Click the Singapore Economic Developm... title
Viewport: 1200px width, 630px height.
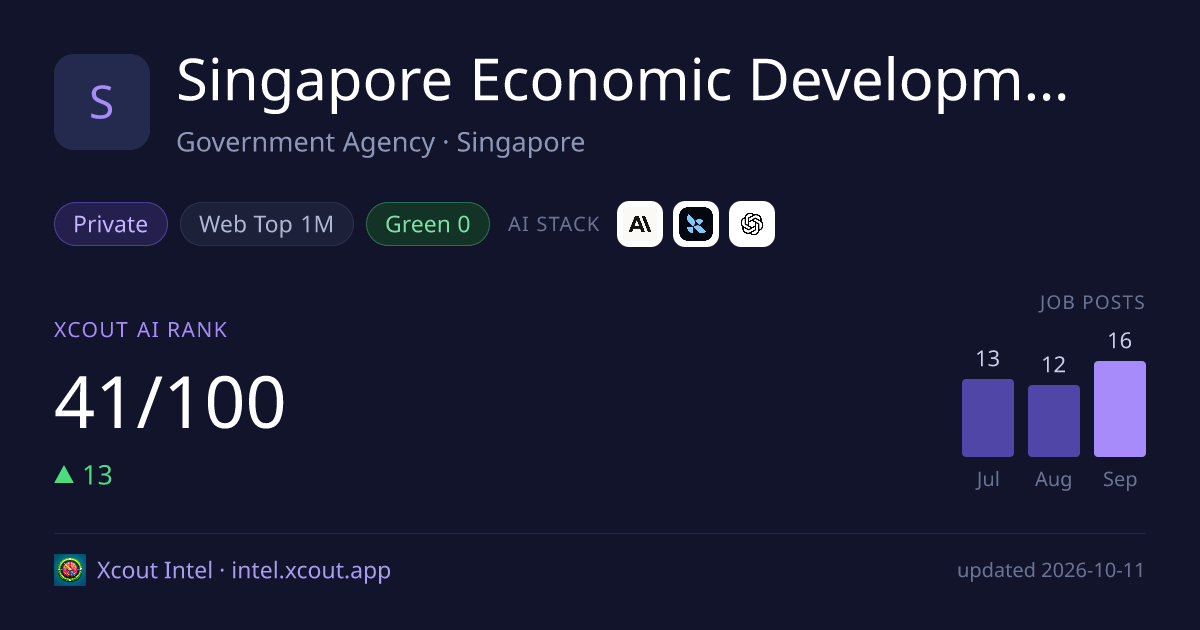pos(622,81)
